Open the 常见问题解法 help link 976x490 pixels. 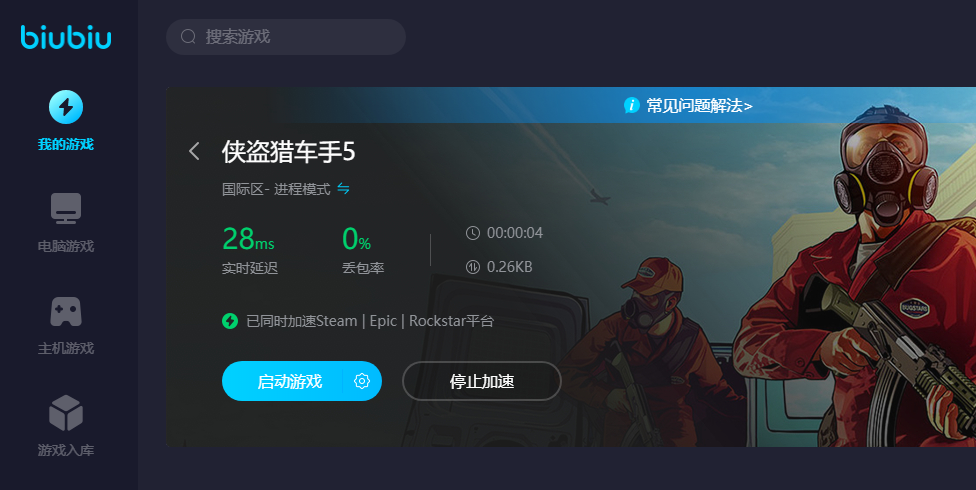pyautogui.click(x=699, y=106)
